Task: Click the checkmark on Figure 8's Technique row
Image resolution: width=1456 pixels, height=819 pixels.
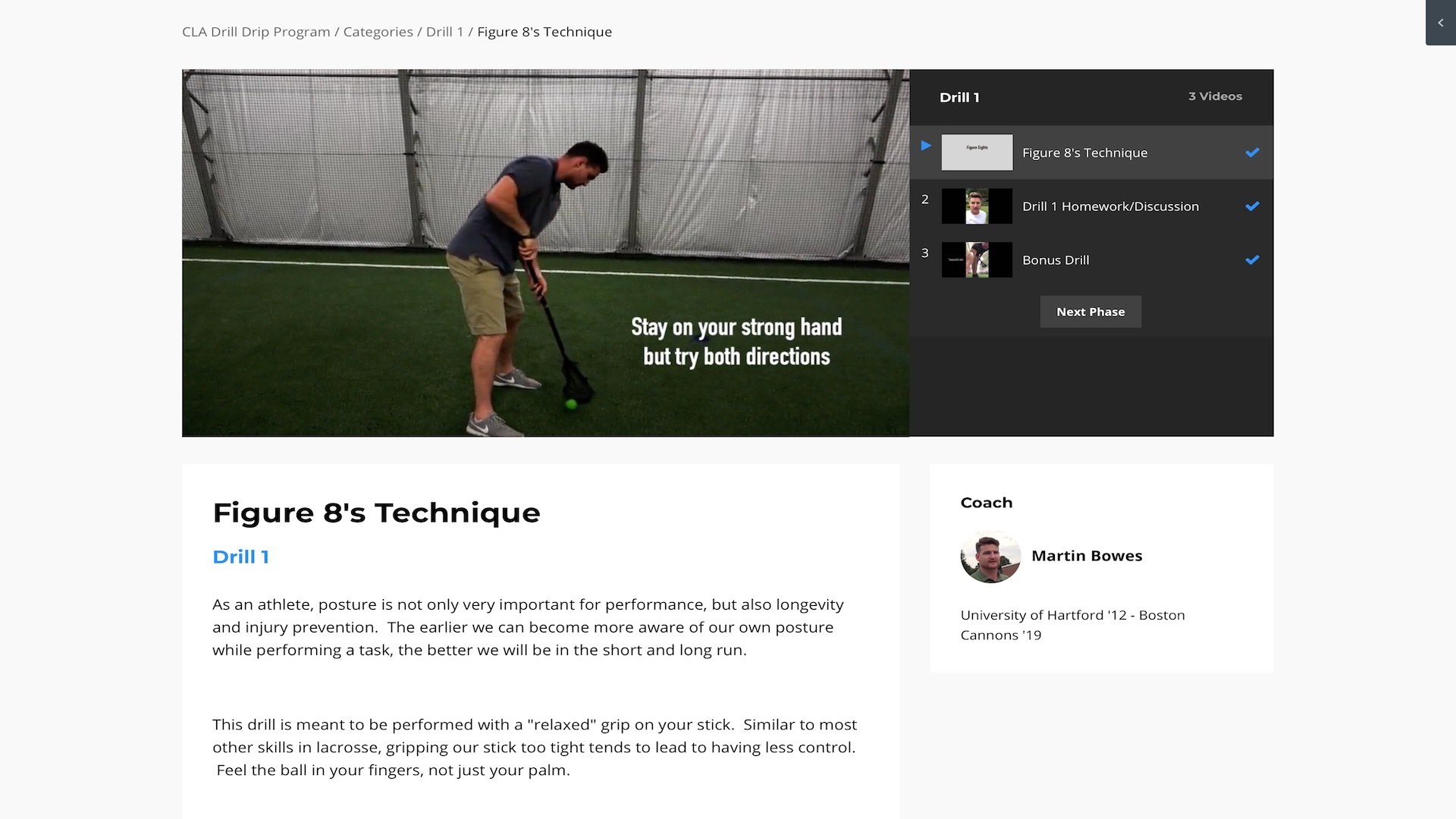Action: pyautogui.click(x=1252, y=152)
